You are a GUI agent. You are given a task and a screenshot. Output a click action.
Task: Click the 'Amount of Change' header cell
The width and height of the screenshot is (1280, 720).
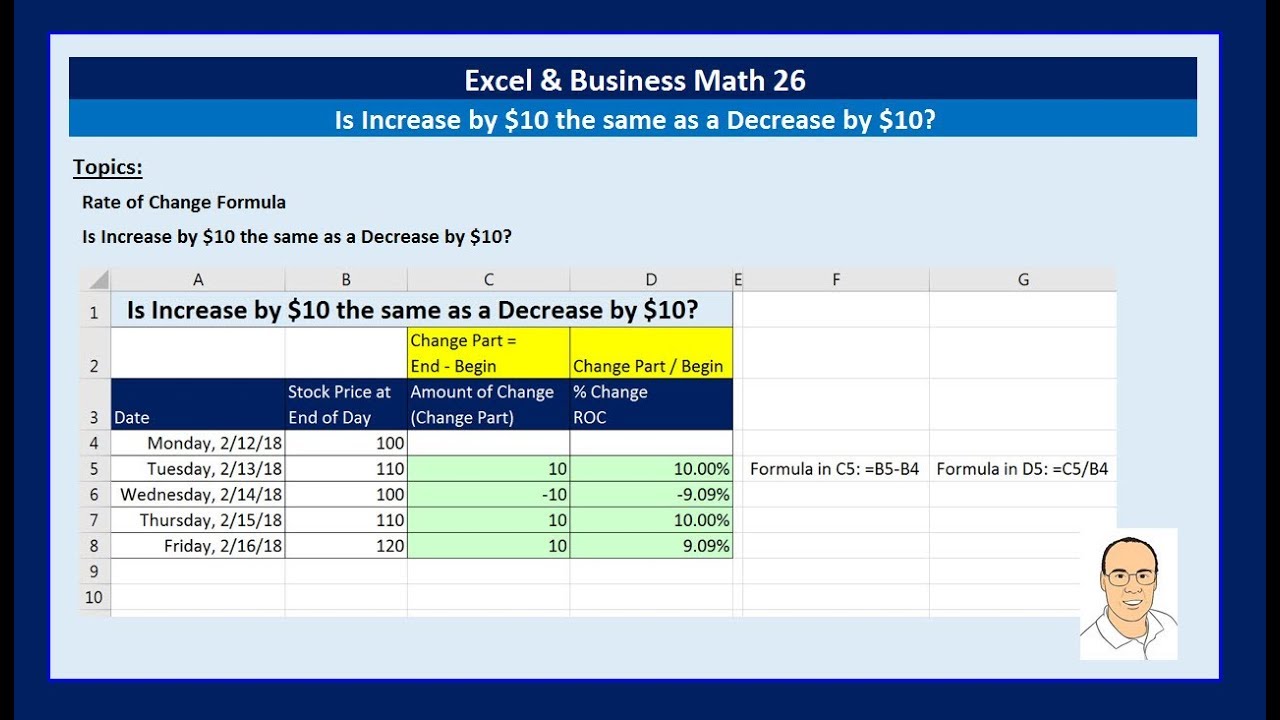coord(489,405)
